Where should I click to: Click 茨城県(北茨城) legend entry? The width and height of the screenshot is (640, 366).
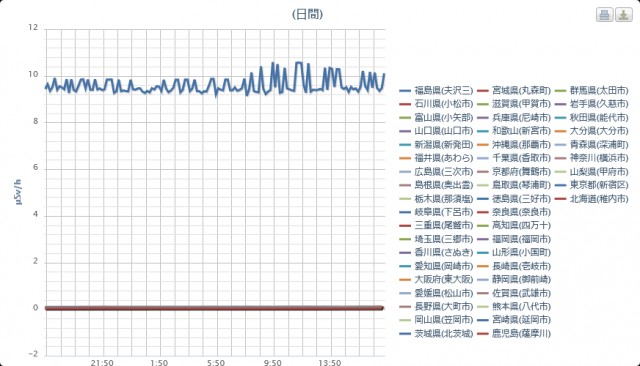click(436, 334)
